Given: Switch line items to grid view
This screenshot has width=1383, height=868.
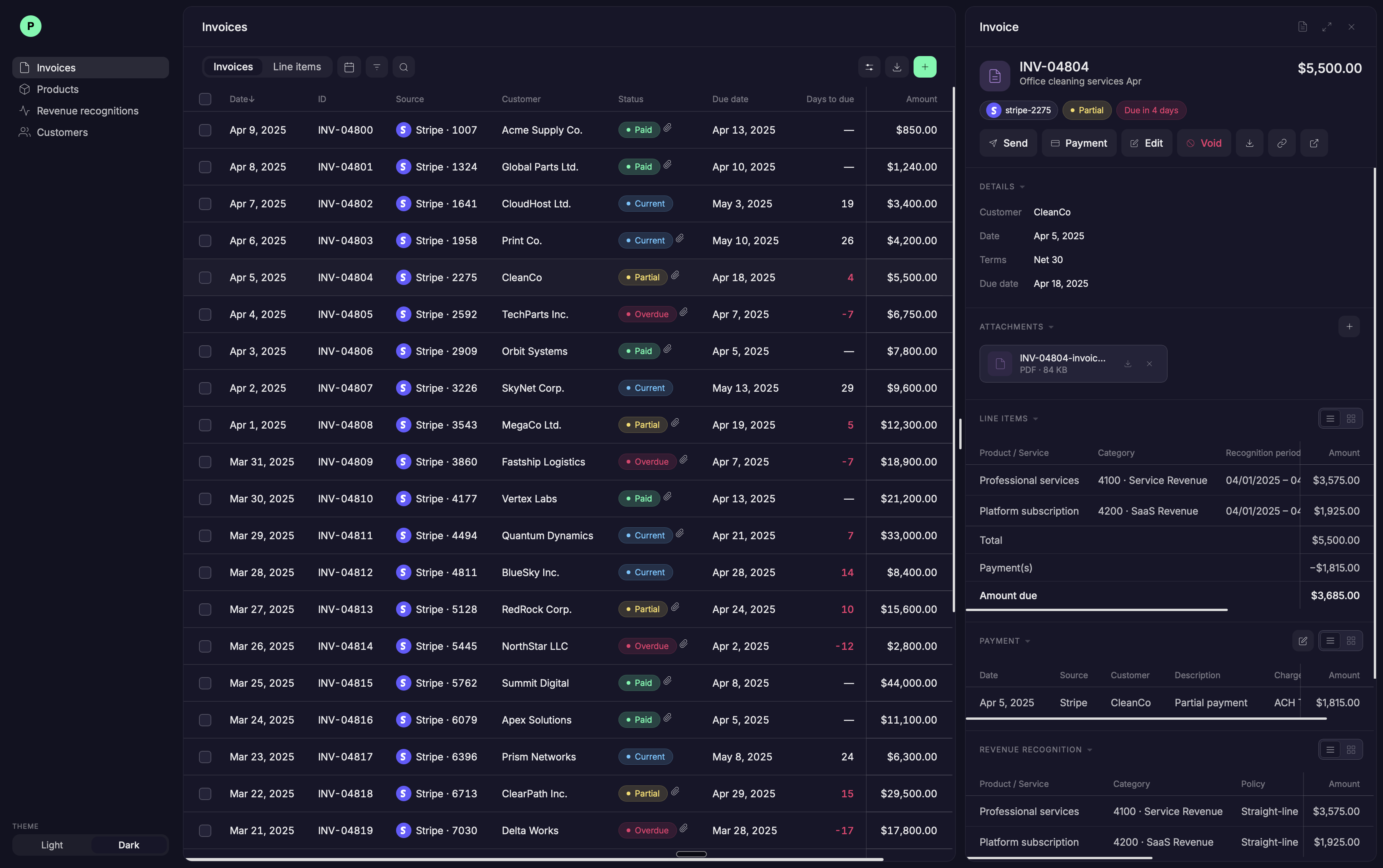Looking at the screenshot, I should 1351,419.
